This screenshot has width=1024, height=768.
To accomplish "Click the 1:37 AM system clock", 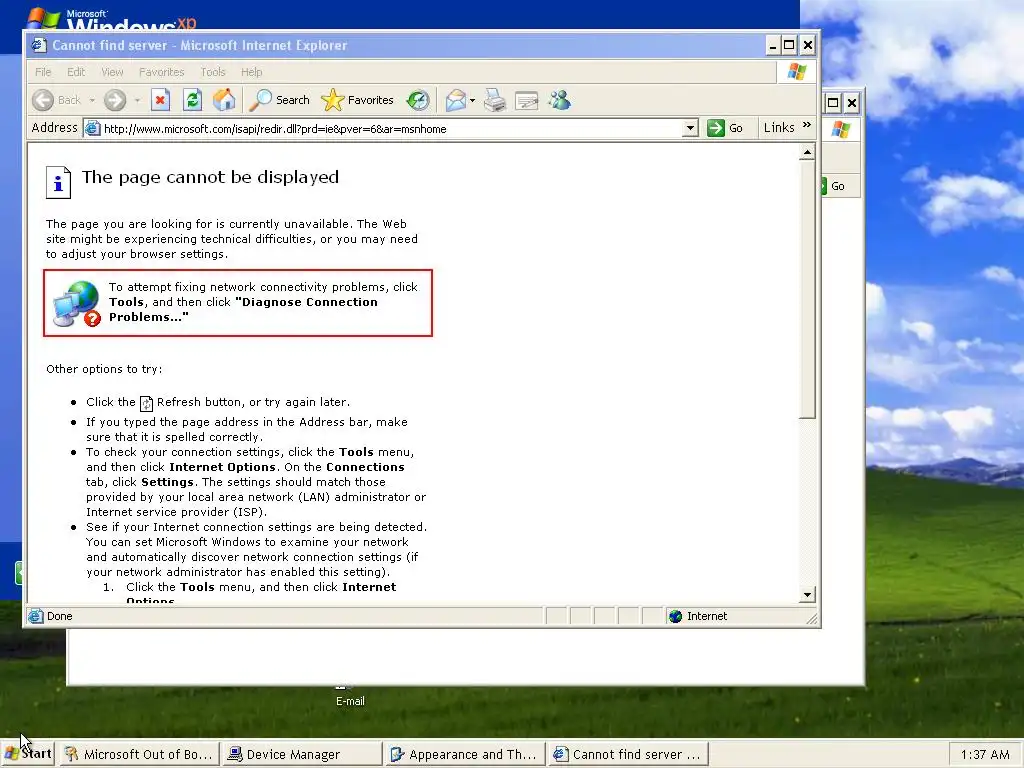I will tap(985, 754).
